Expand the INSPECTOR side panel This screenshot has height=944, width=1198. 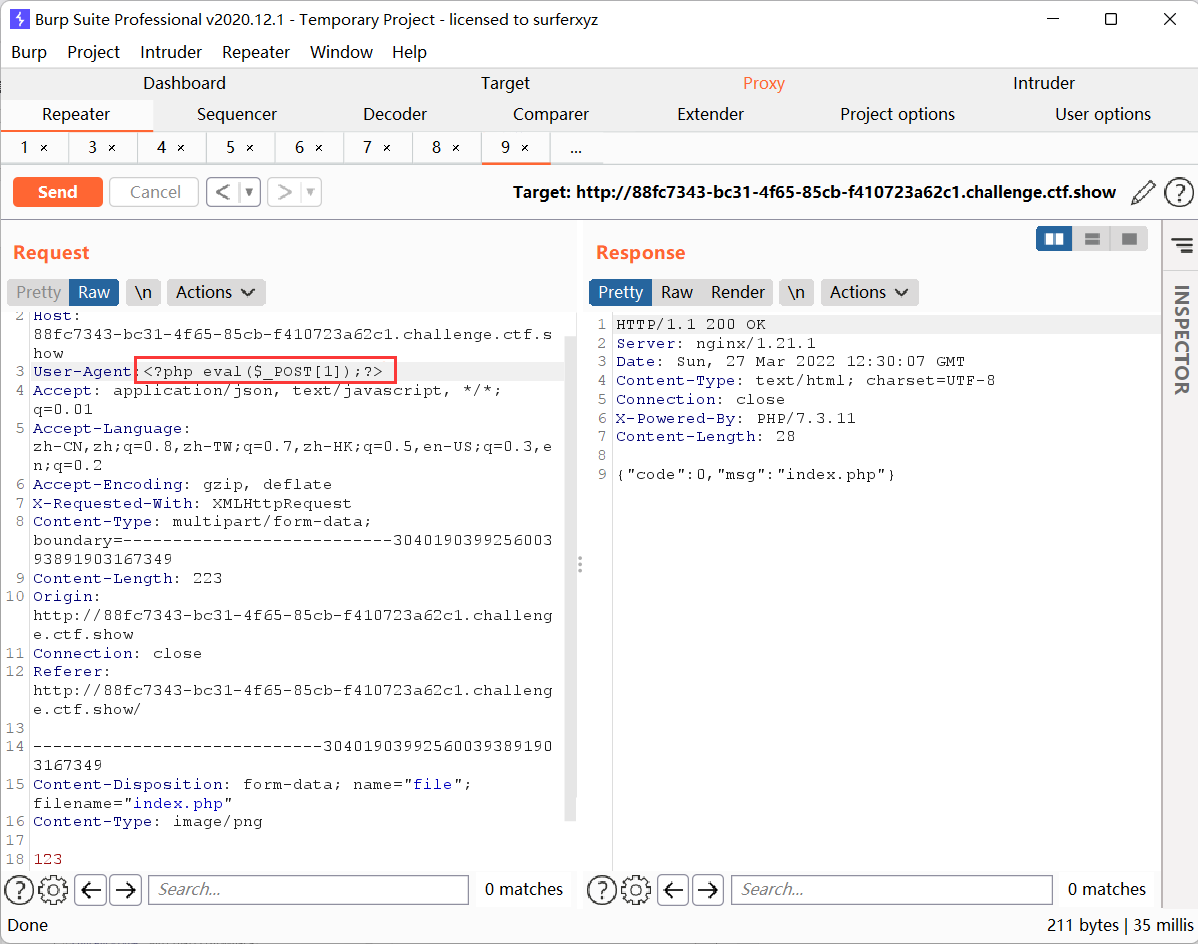coord(1181,340)
